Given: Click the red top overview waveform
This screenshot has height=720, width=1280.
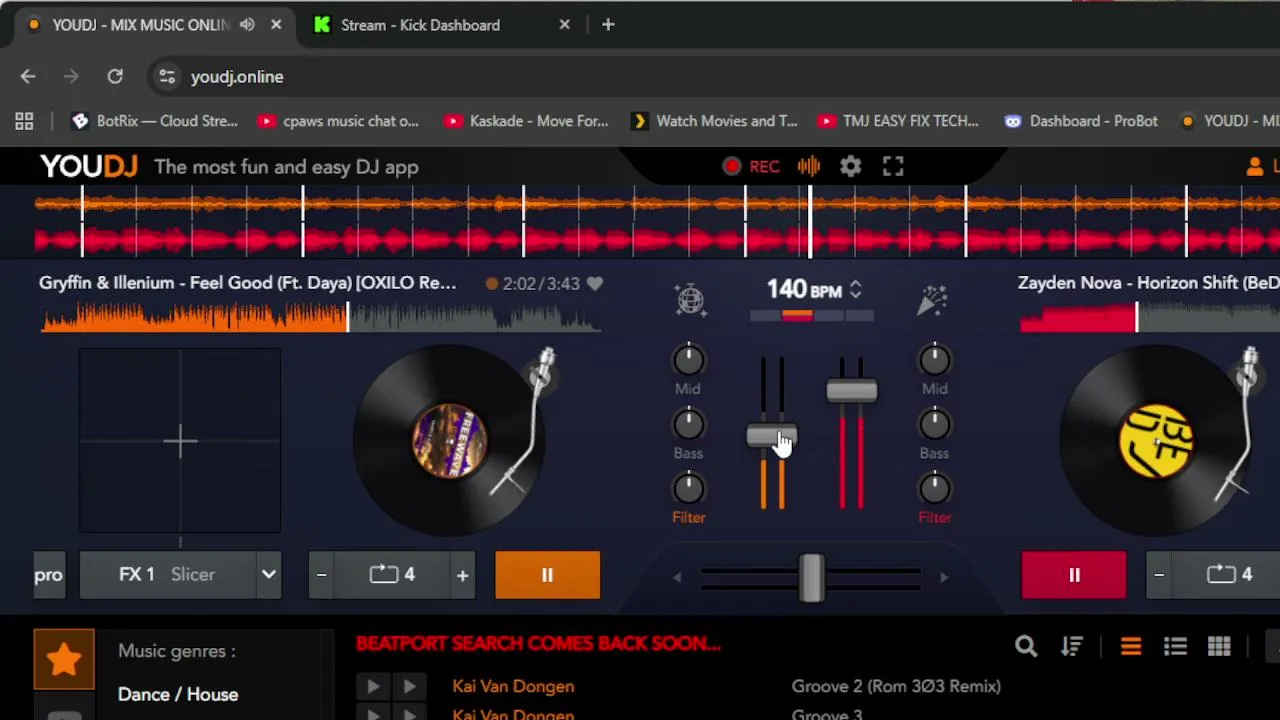Looking at the screenshot, I should coord(656,241).
